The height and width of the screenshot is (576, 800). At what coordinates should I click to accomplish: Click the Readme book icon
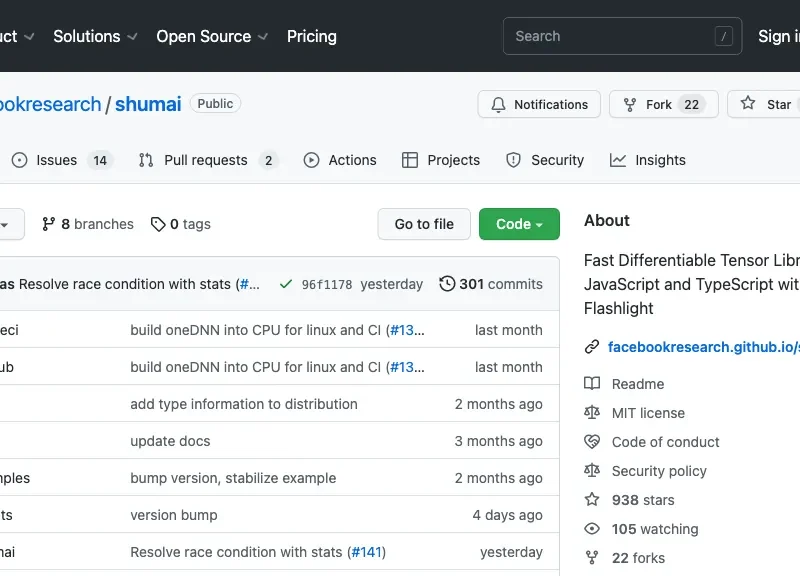pos(592,384)
